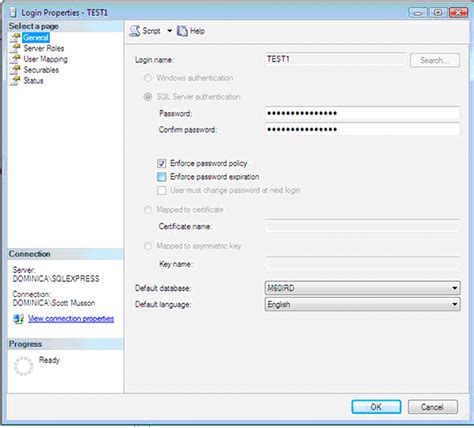Viewport: 474px width, 428px height.
Task: Choose Mapped to asymmetric key option
Action: click(148, 246)
